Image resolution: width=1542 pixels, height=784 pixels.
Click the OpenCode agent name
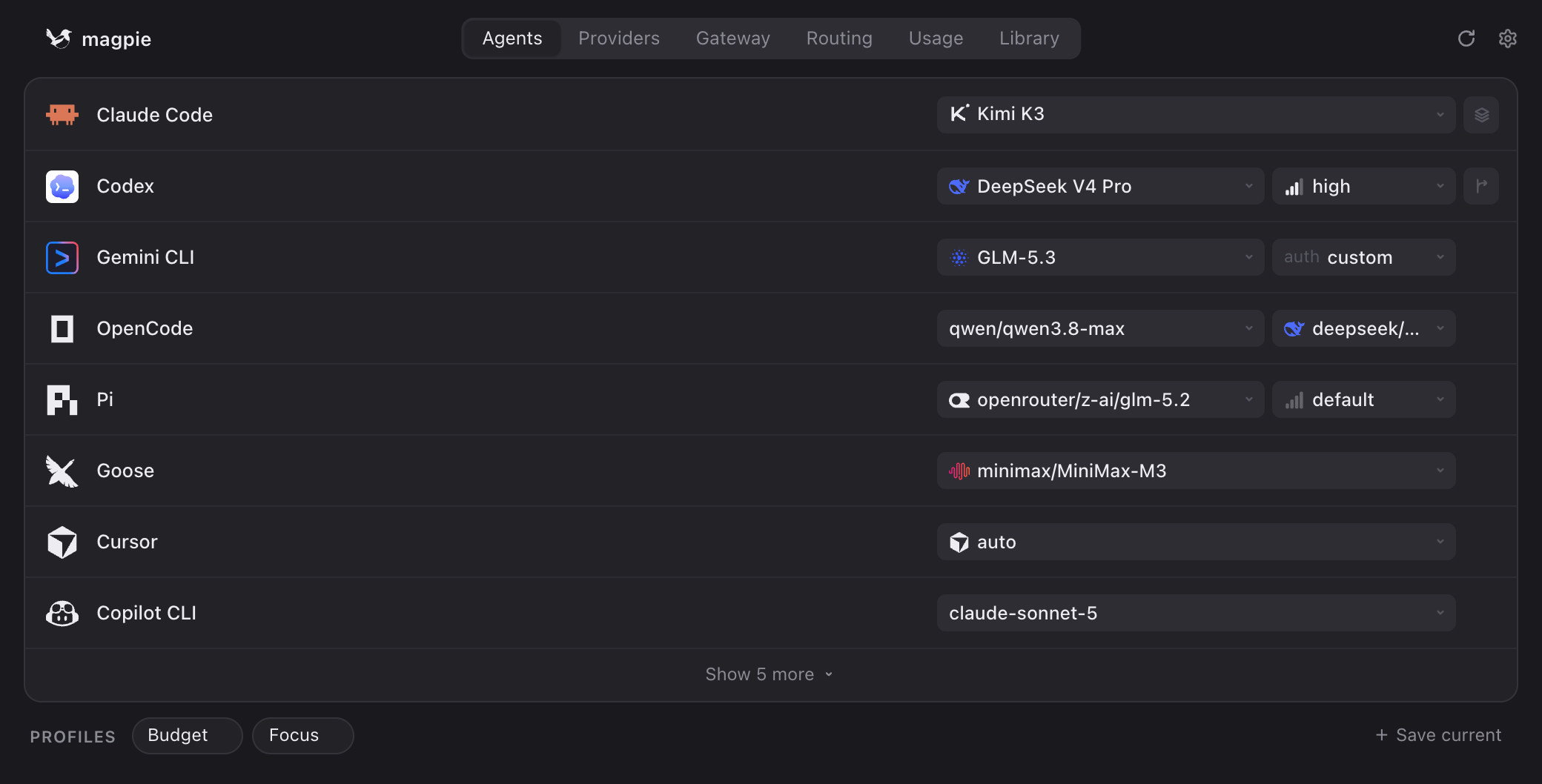click(x=145, y=328)
